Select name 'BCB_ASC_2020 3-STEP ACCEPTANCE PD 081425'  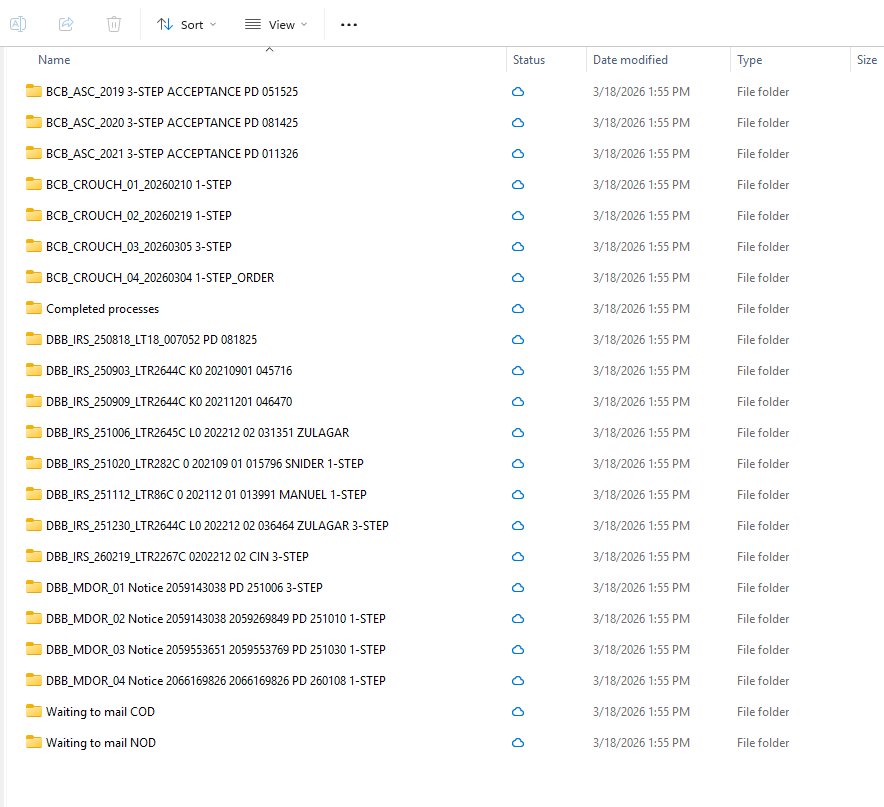[172, 122]
